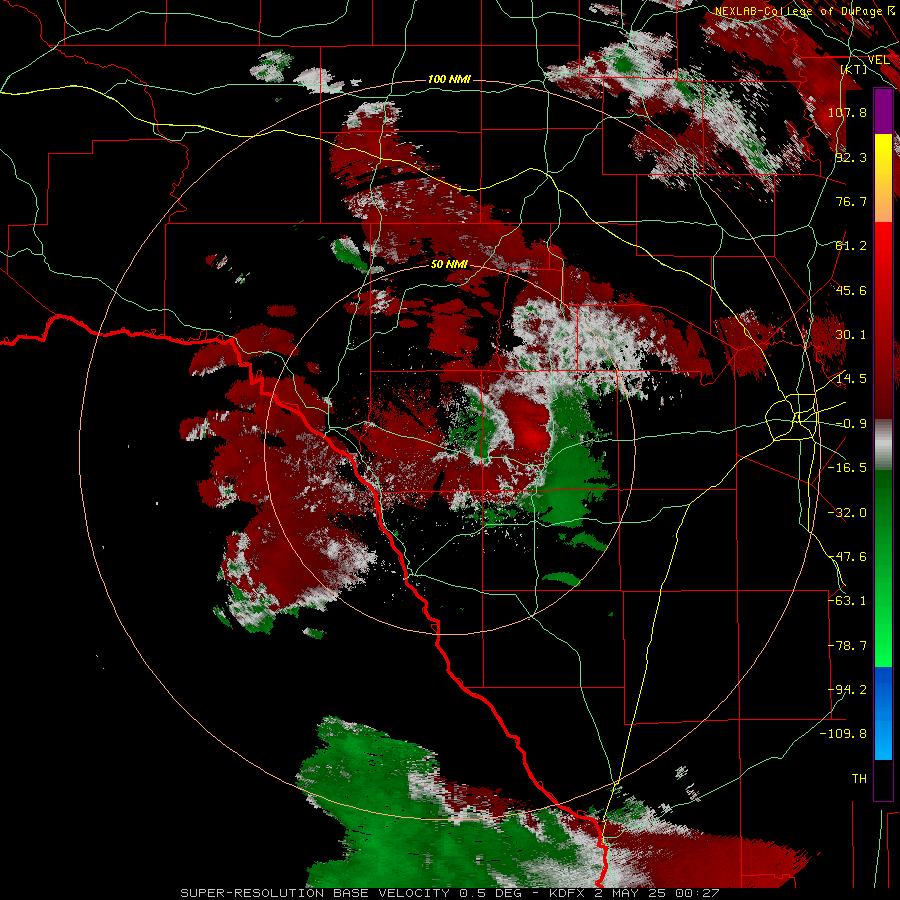The height and width of the screenshot is (900, 900).
Task: Click the -109.8 legend value
Action: pyautogui.click(x=844, y=734)
